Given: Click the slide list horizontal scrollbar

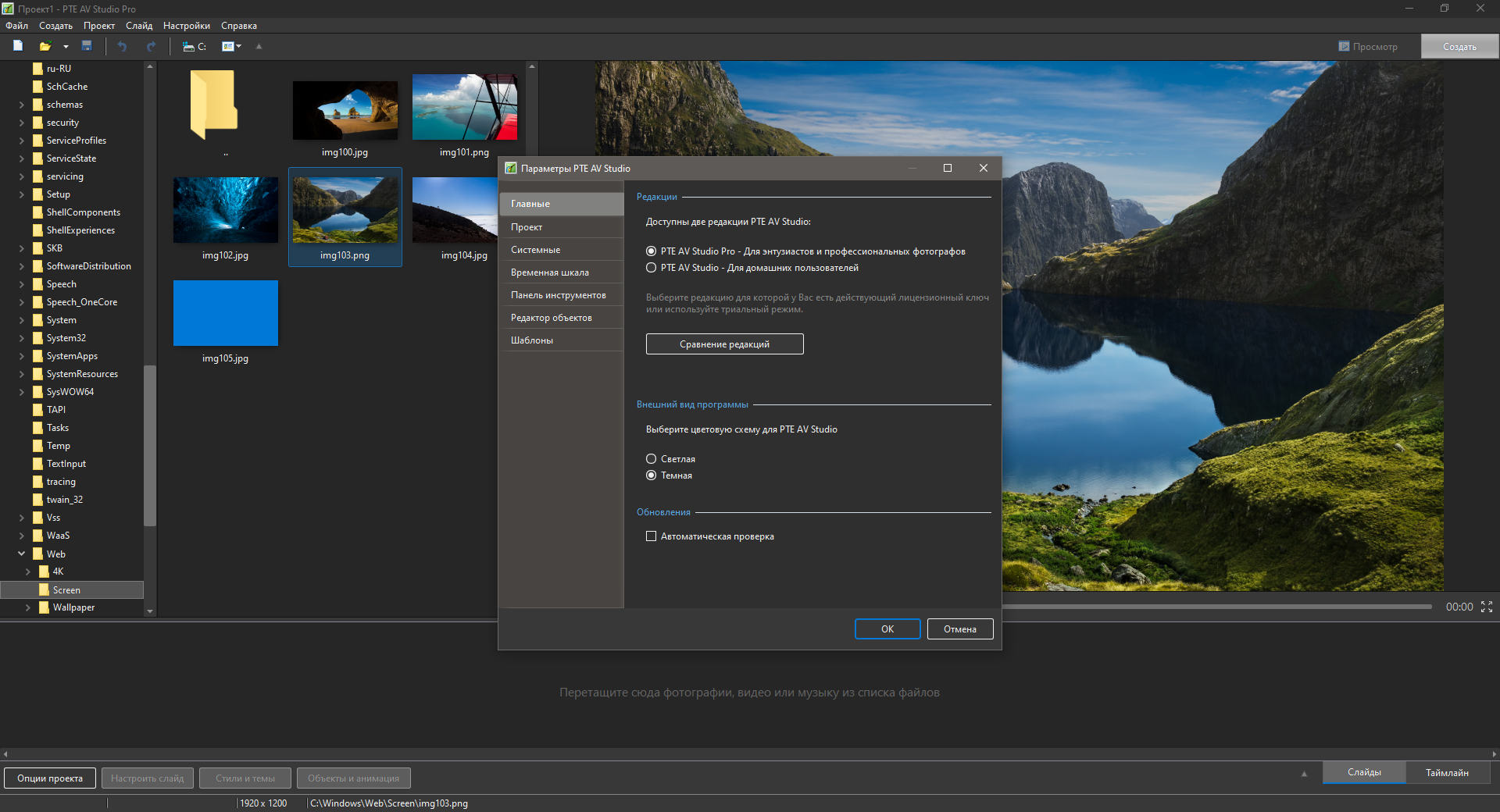Looking at the screenshot, I should click(x=749, y=754).
